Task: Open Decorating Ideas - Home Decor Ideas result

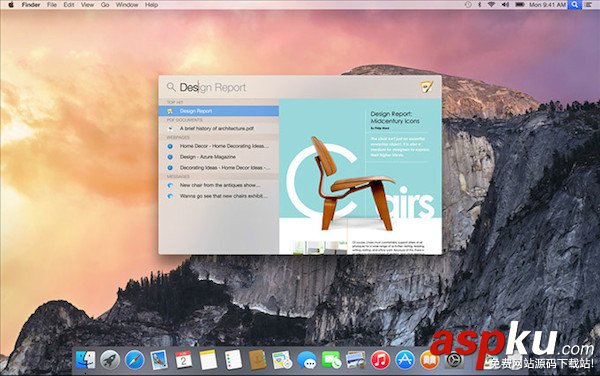Action: point(218,168)
